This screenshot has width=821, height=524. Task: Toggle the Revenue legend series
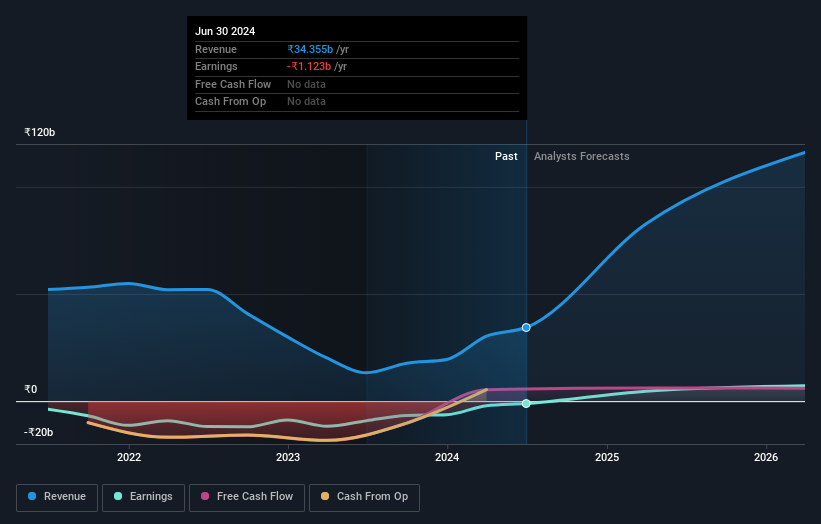click(57, 497)
